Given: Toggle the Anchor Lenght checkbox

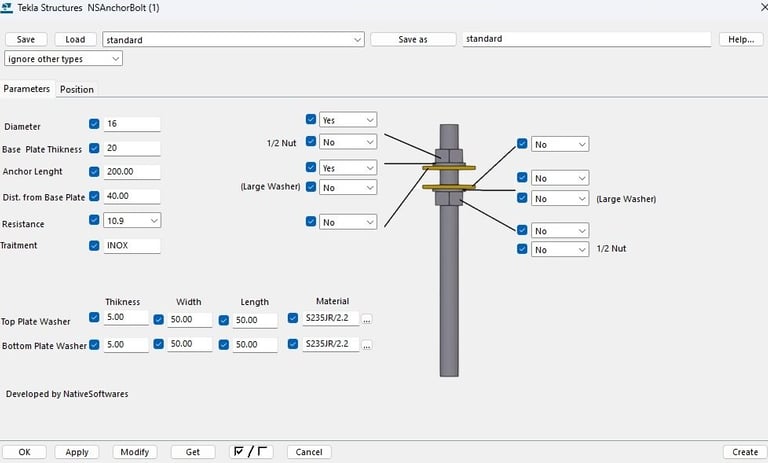Looking at the screenshot, I should point(94,171).
